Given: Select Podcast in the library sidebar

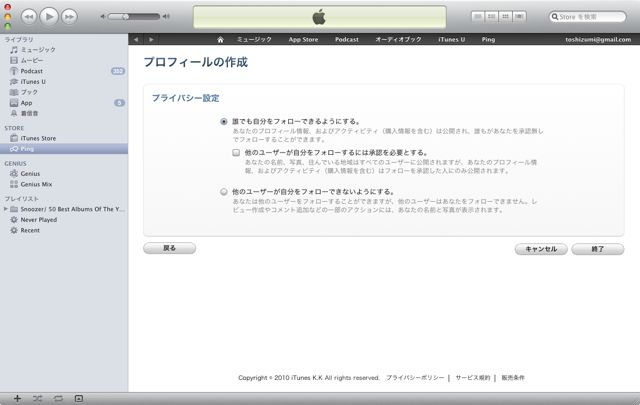Looking at the screenshot, I should coord(64,71).
